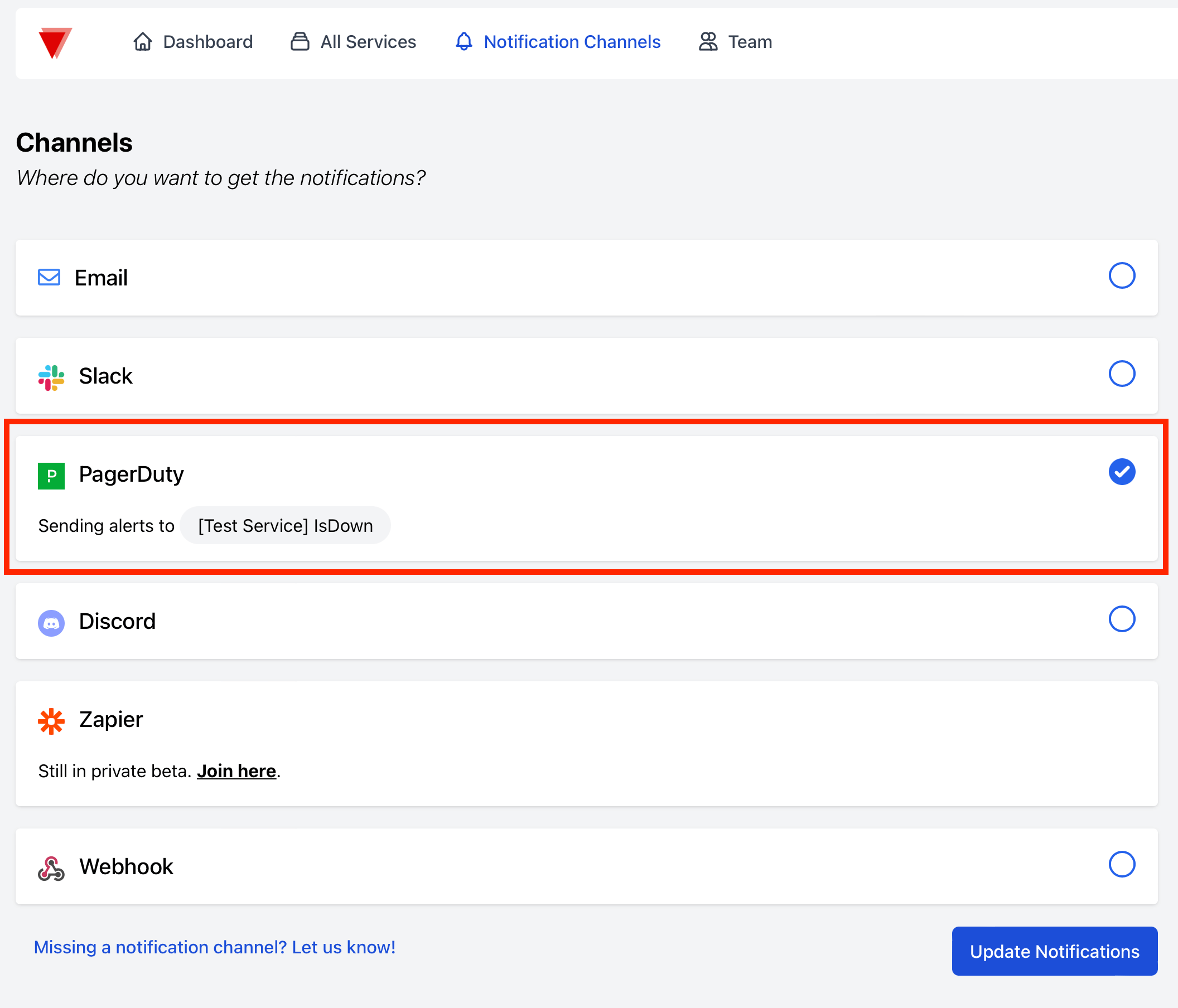The width and height of the screenshot is (1178, 1008).
Task: Enable the Webhook channel radio
Action: [x=1122, y=864]
